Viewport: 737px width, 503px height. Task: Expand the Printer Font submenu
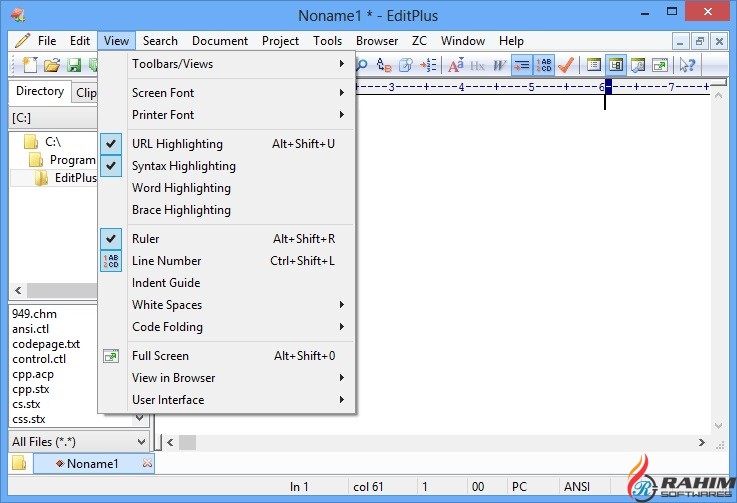click(227, 115)
